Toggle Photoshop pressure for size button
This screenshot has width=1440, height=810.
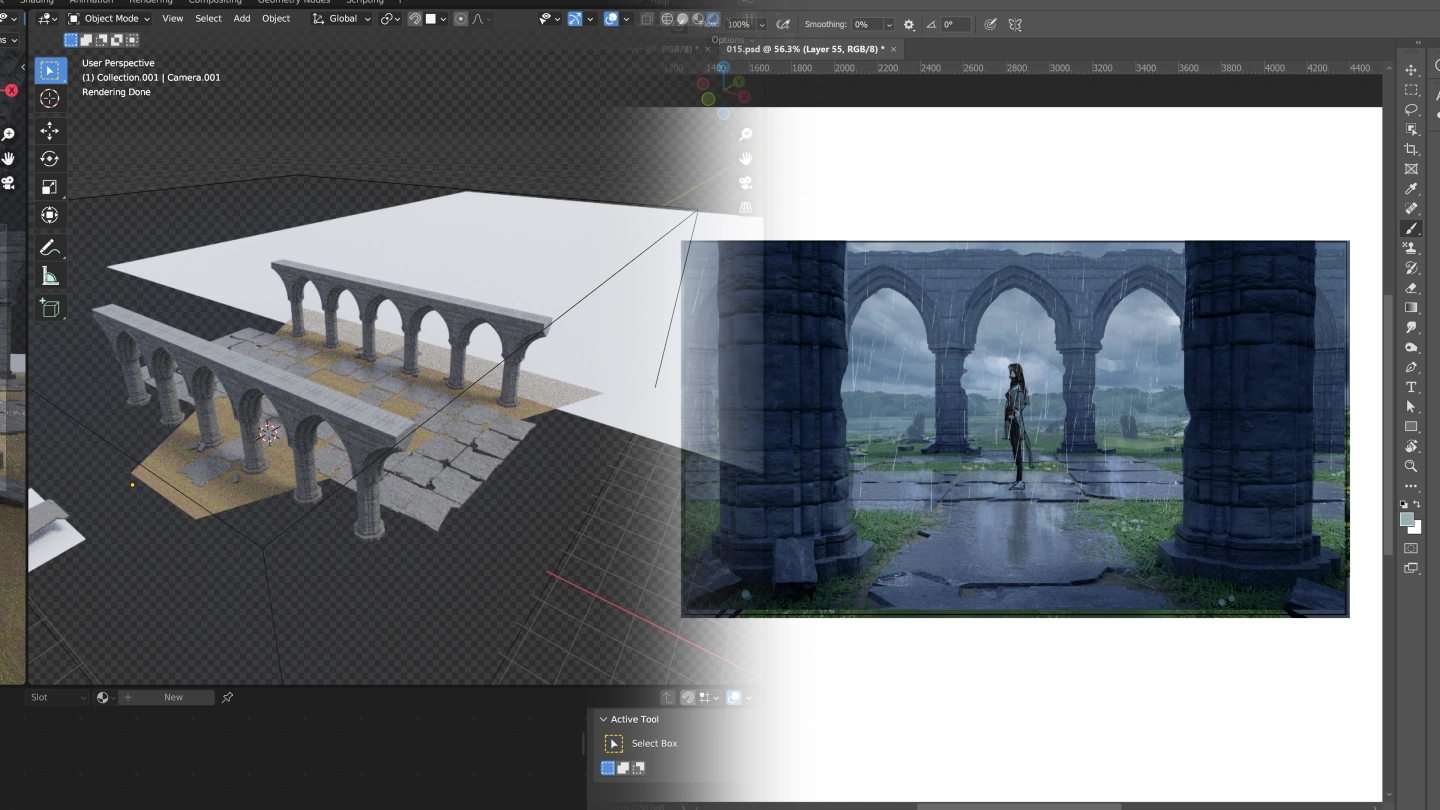(x=990, y=24)
